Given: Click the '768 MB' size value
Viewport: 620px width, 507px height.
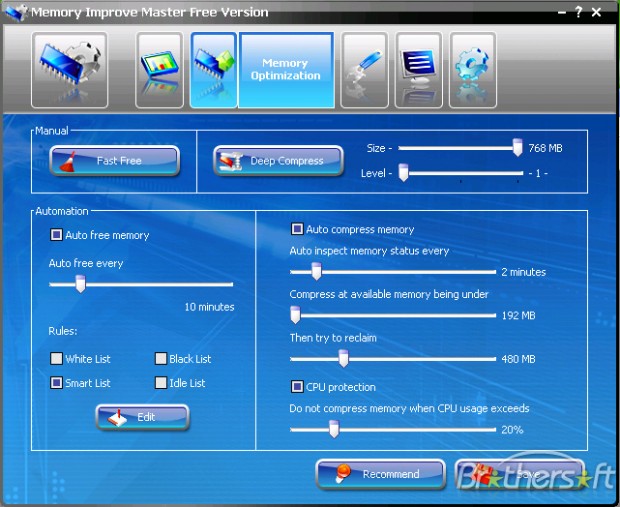Looking at the screenshot, I should [545, 148].
